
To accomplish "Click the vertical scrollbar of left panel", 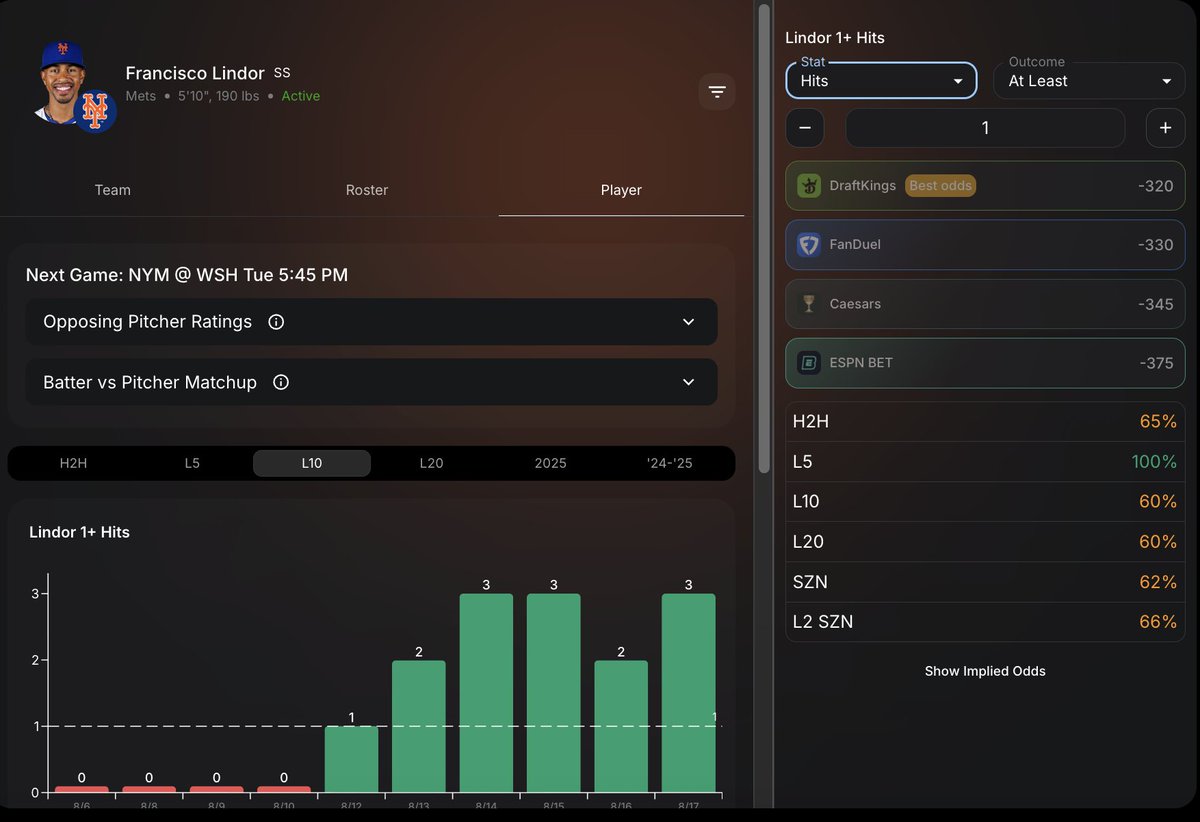I will pyautogui.click(x=765, y=240).
